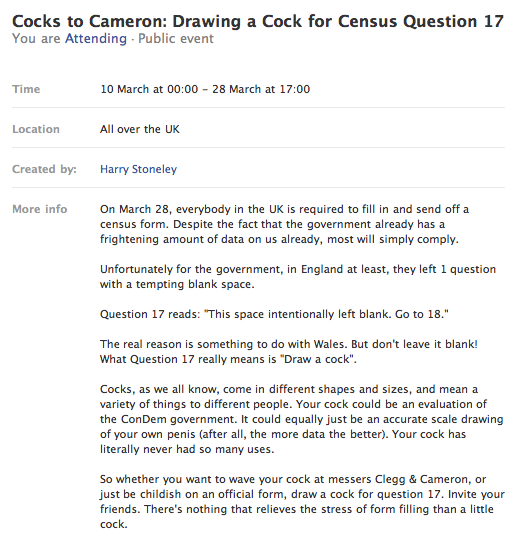
Task: Click the event title heading
Action: pos(258,21)
